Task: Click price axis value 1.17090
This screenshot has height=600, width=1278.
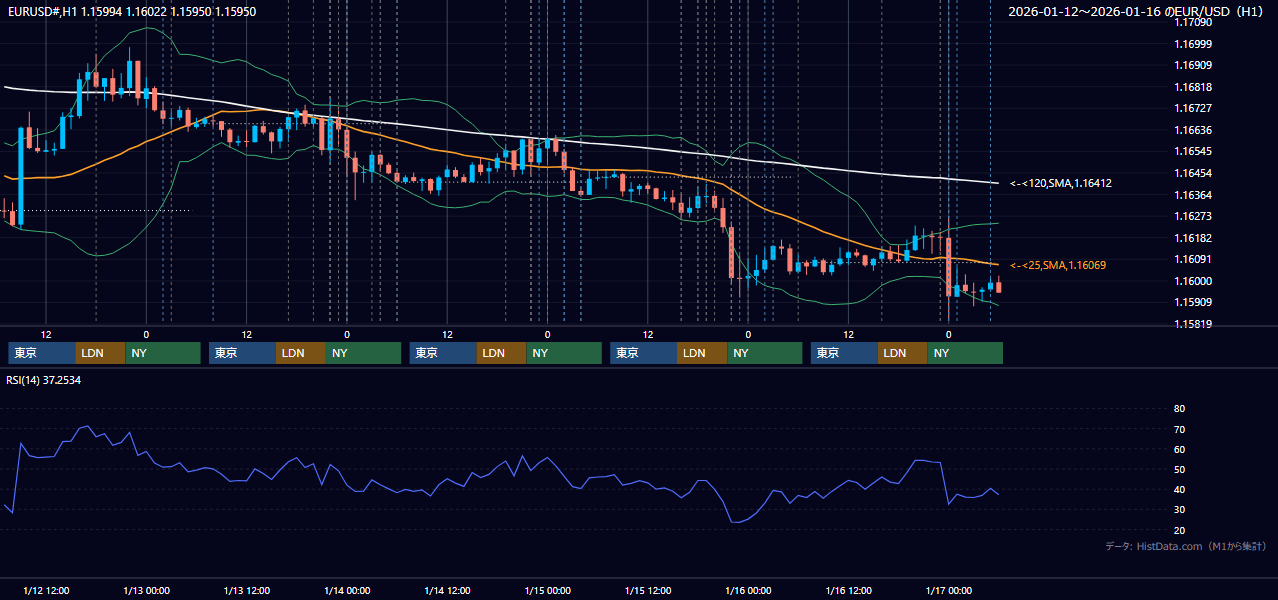Action: click(x=1192, y=22)
